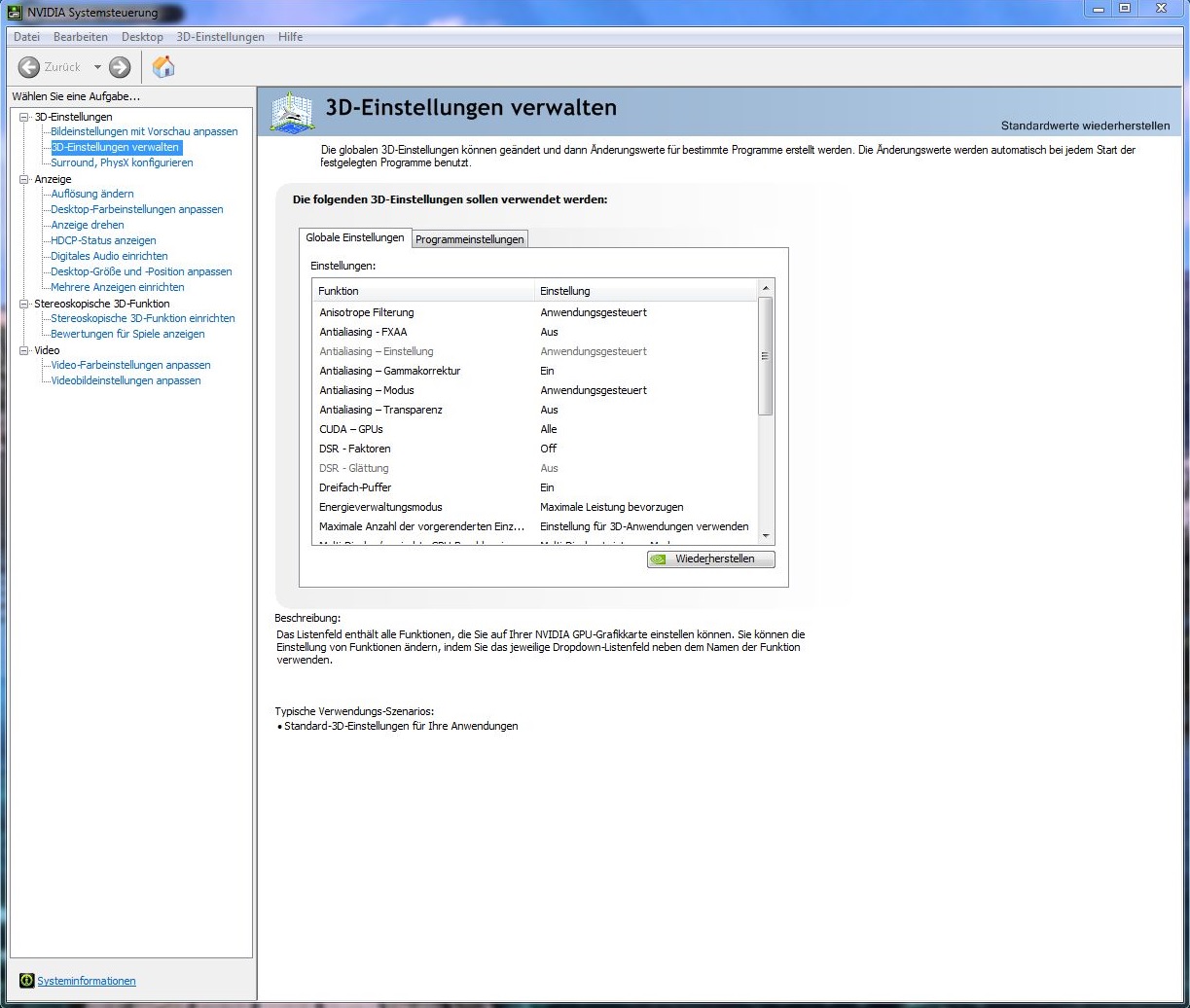Click the Systeminformationen icon
The width and height of the screenshot is (1190, 1008).
pyautogui.click(x=26, y=981)
